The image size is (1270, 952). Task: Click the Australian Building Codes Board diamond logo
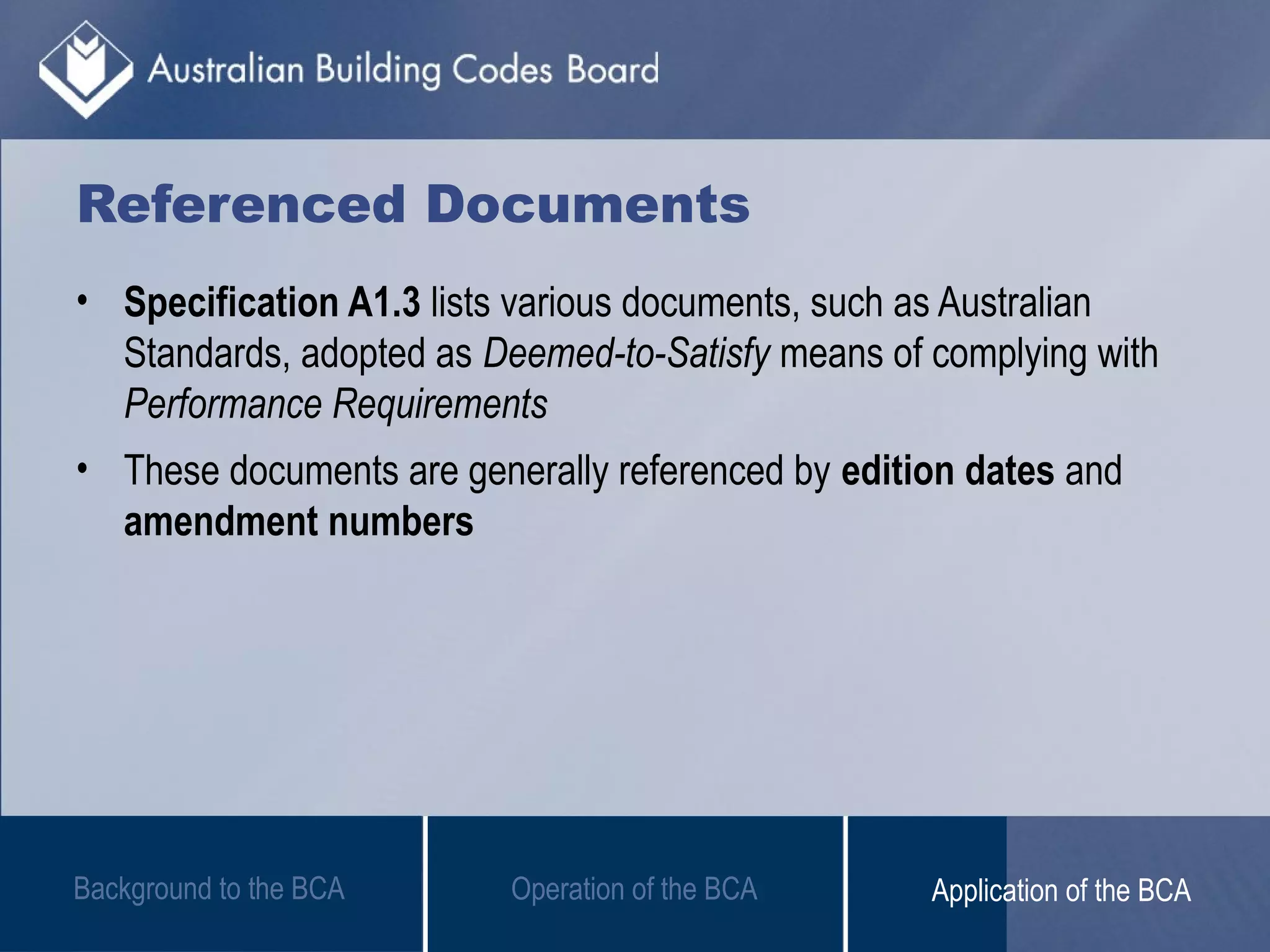pyautogui.click(x=86, y=69)
